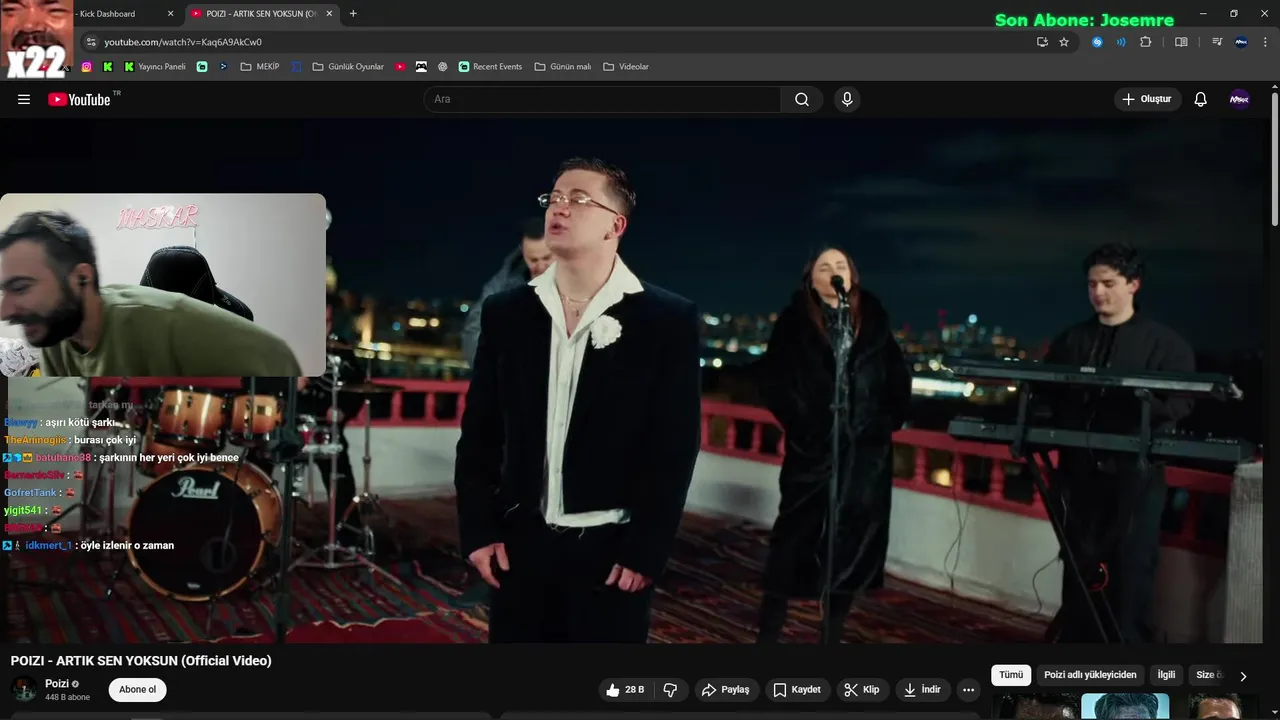Click the Kaydet save button
This screenshot has height=720, width=1280.
(x=797, y=690)
